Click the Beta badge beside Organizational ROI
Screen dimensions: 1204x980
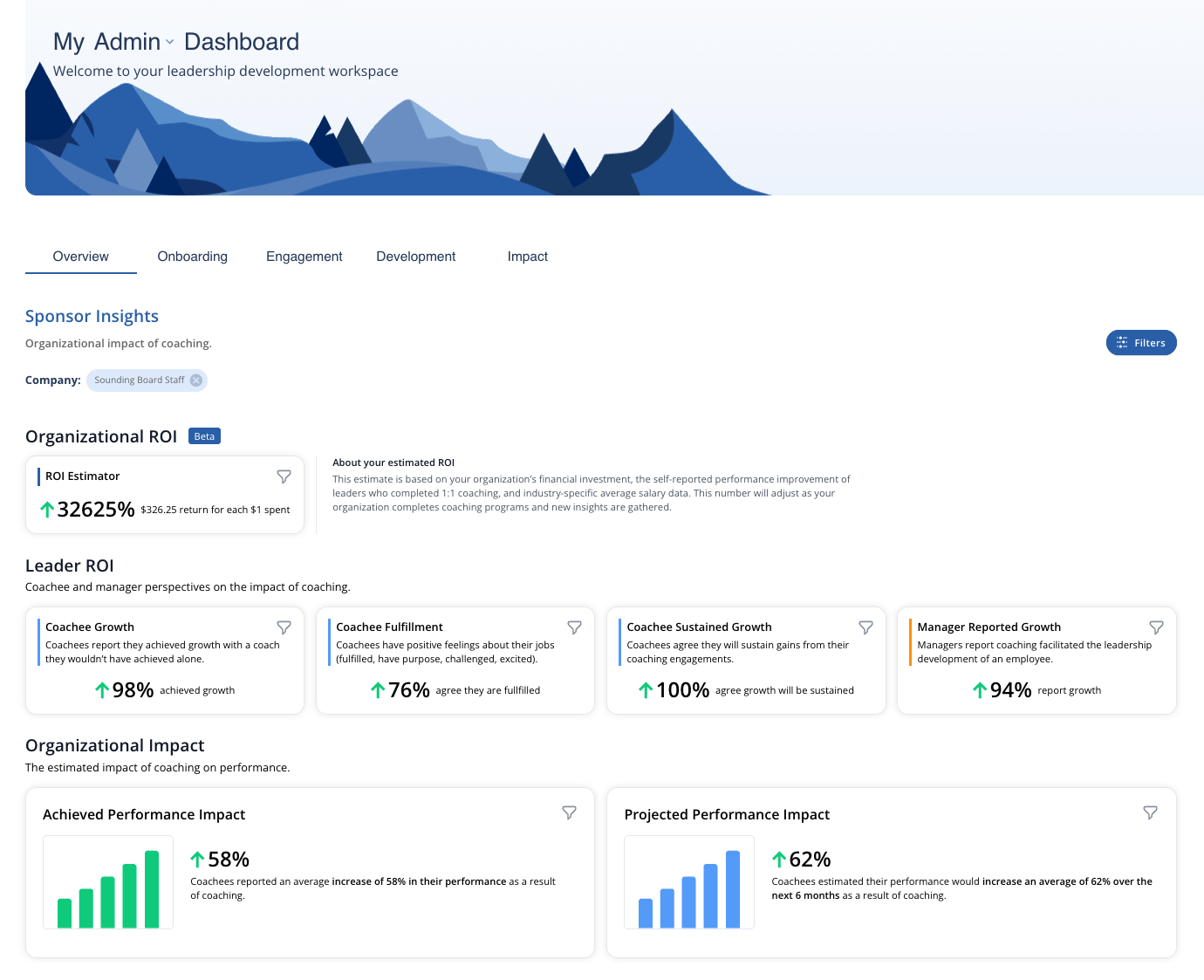click(x=204, y=436)
